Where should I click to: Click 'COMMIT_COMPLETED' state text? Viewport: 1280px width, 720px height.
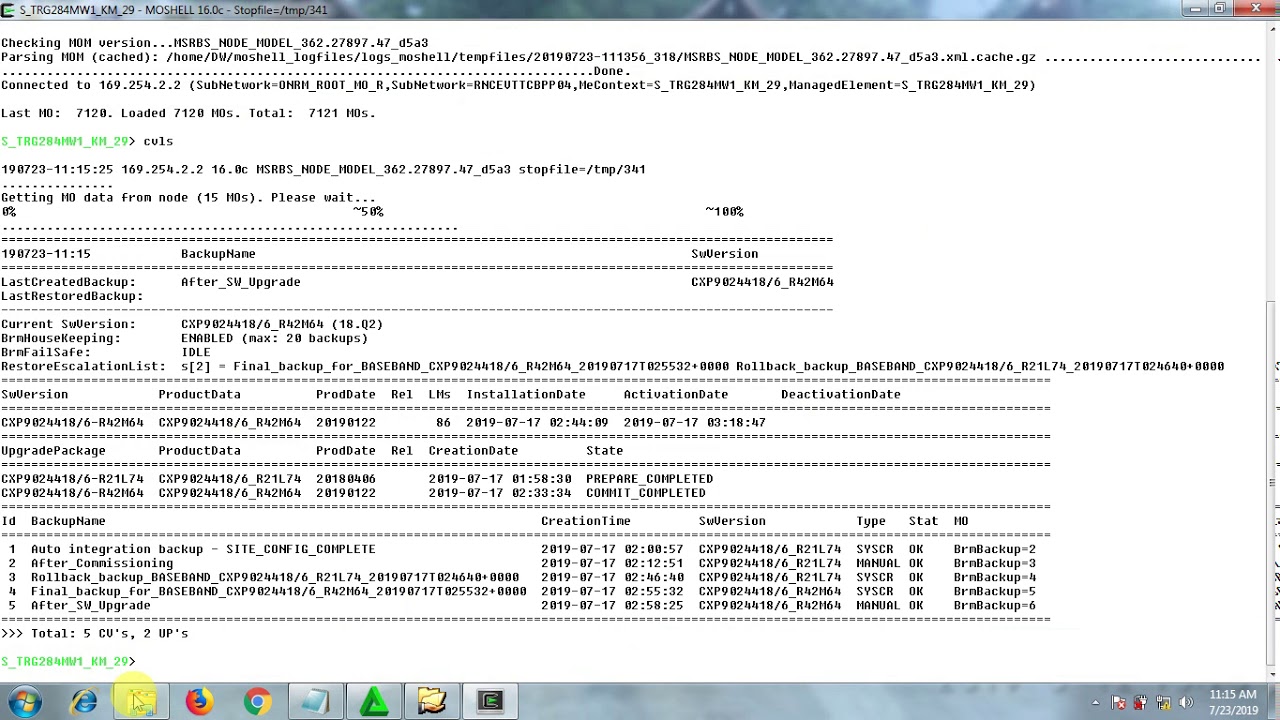click(645, 493)
